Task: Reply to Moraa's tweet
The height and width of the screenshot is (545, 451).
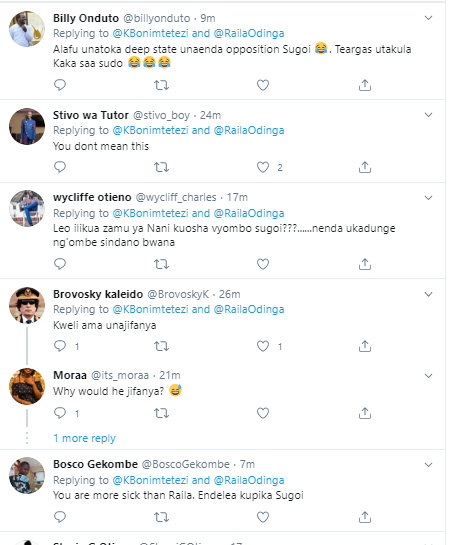Action: click(x=60, y=413)
